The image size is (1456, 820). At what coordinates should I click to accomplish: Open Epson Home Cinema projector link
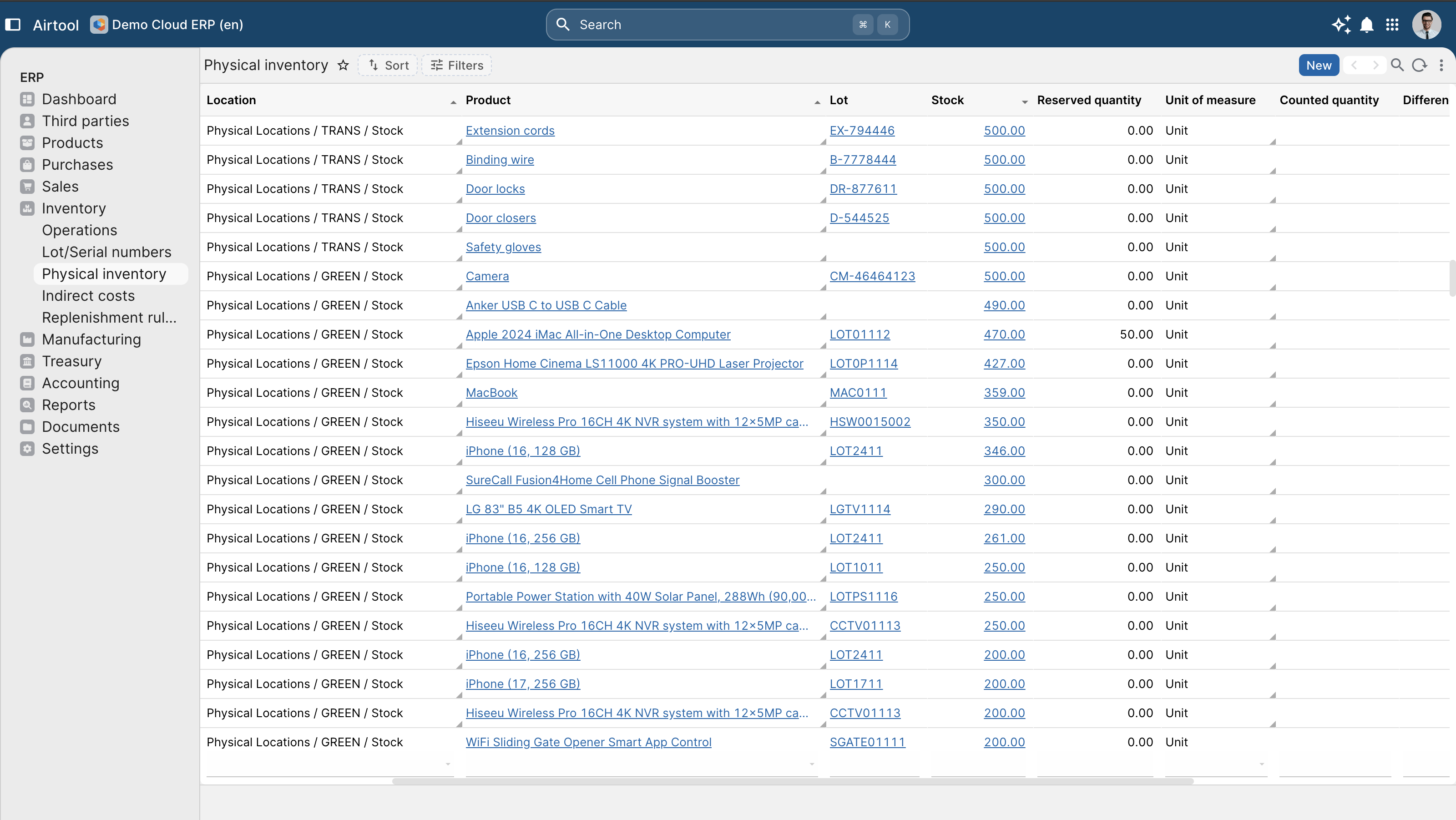634,364
